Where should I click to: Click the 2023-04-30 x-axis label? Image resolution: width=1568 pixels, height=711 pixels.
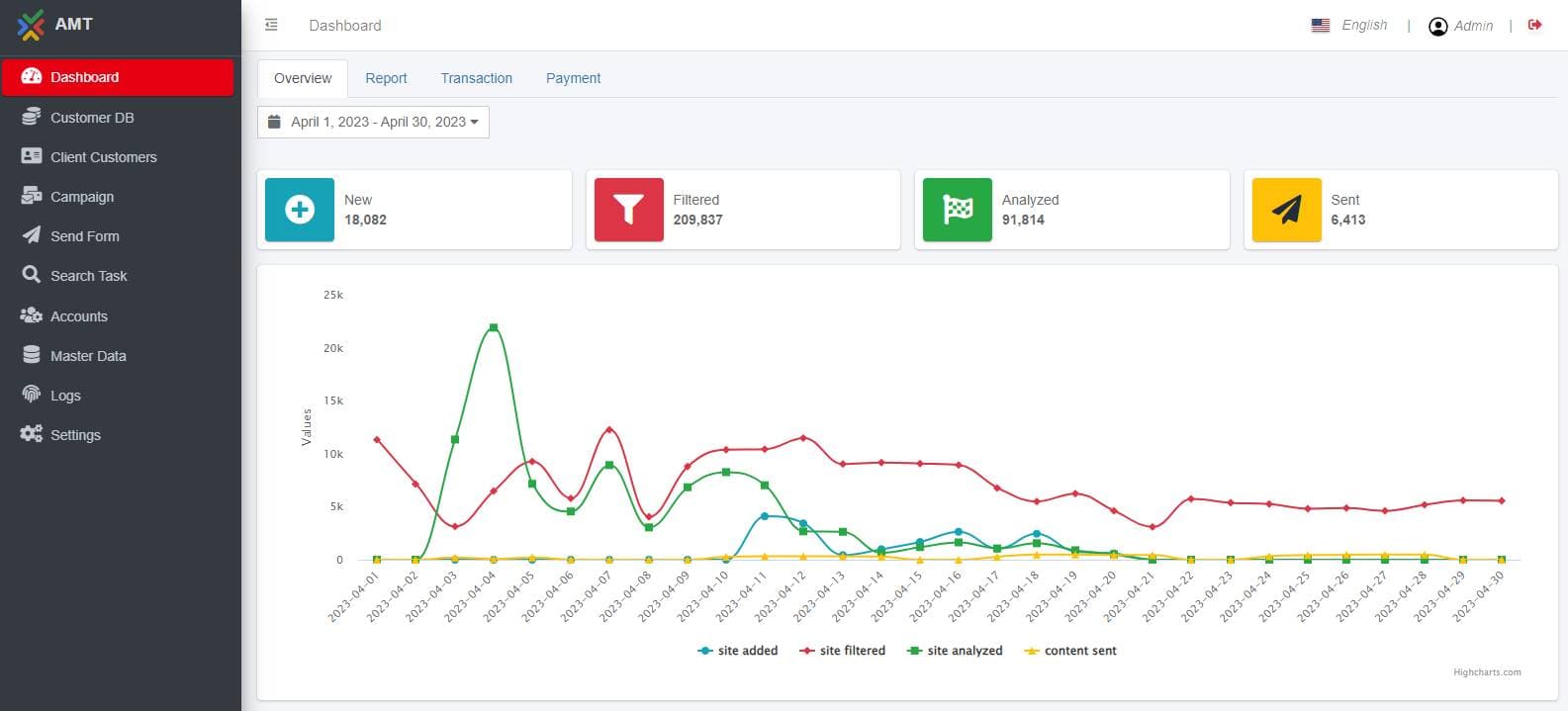pos(1478,597)
